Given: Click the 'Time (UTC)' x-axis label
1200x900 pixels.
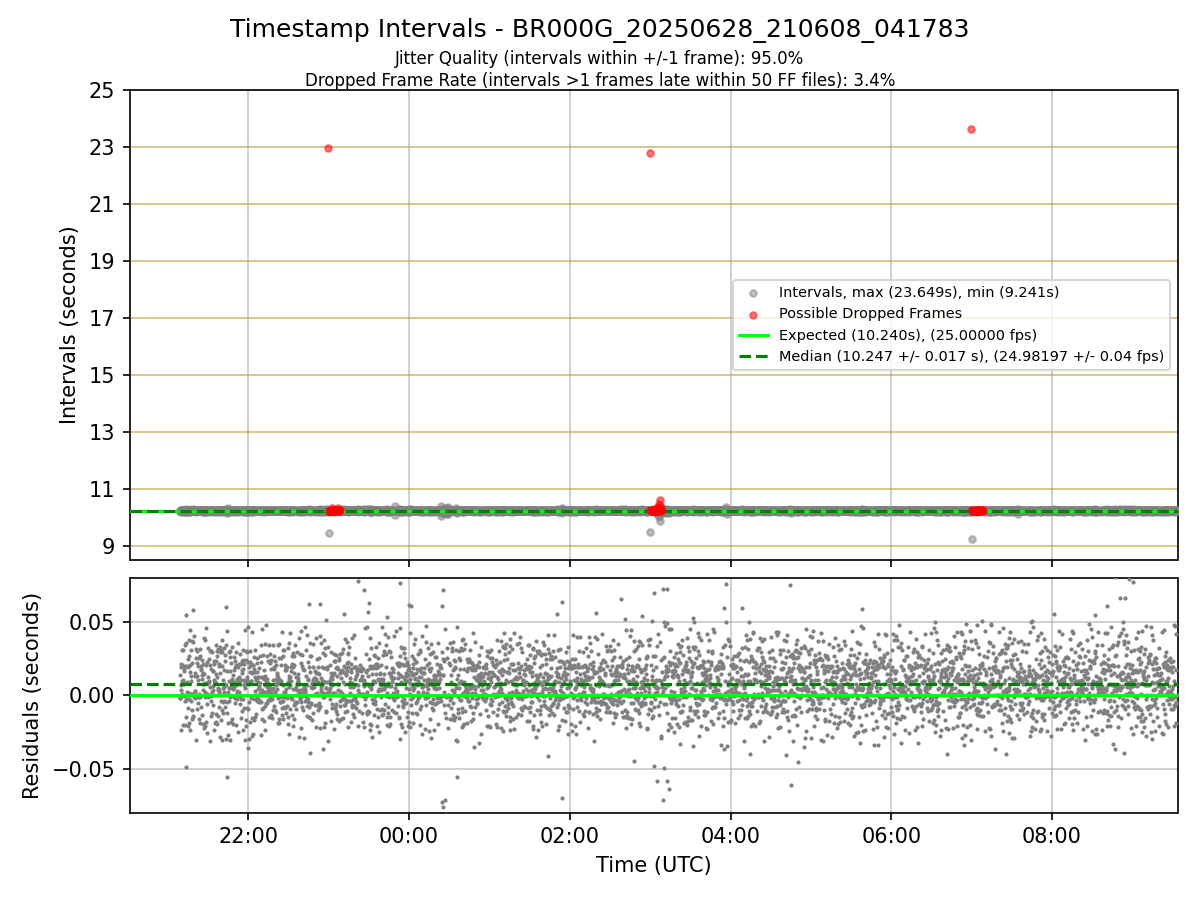Looking at the screenshot, I should [654, 865].
